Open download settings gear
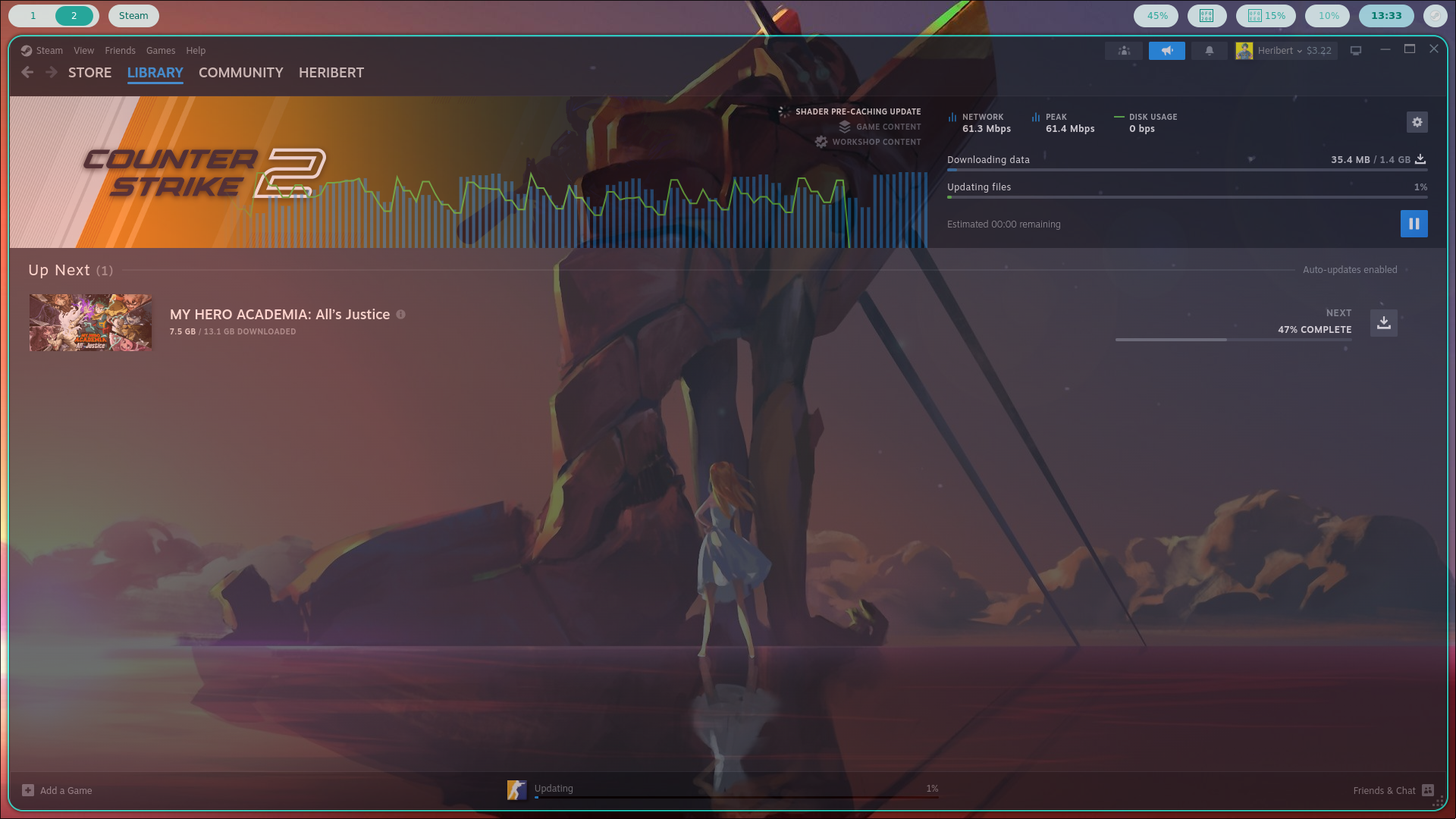Screen dimensions: 1456x819 coord(1417,122)
